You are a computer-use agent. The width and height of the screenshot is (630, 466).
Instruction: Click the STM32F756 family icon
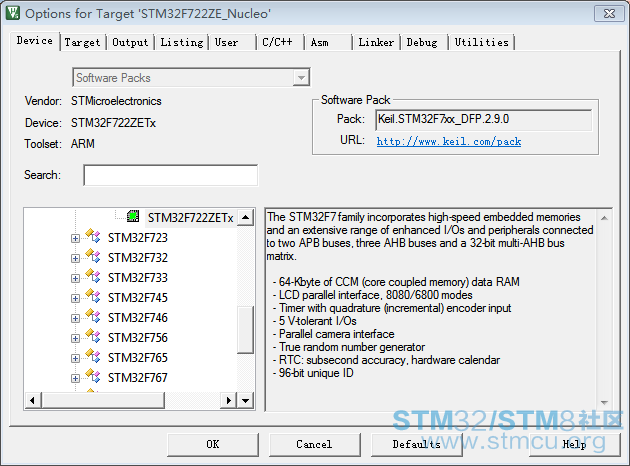pyautogui.click(x=93, y=336)
